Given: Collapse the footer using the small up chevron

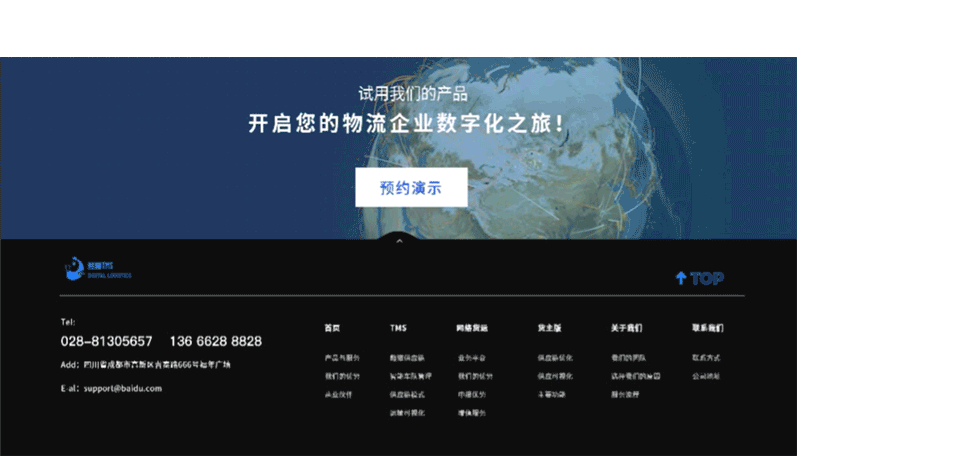Looking at the screenshot, I should tap(400, 241).
